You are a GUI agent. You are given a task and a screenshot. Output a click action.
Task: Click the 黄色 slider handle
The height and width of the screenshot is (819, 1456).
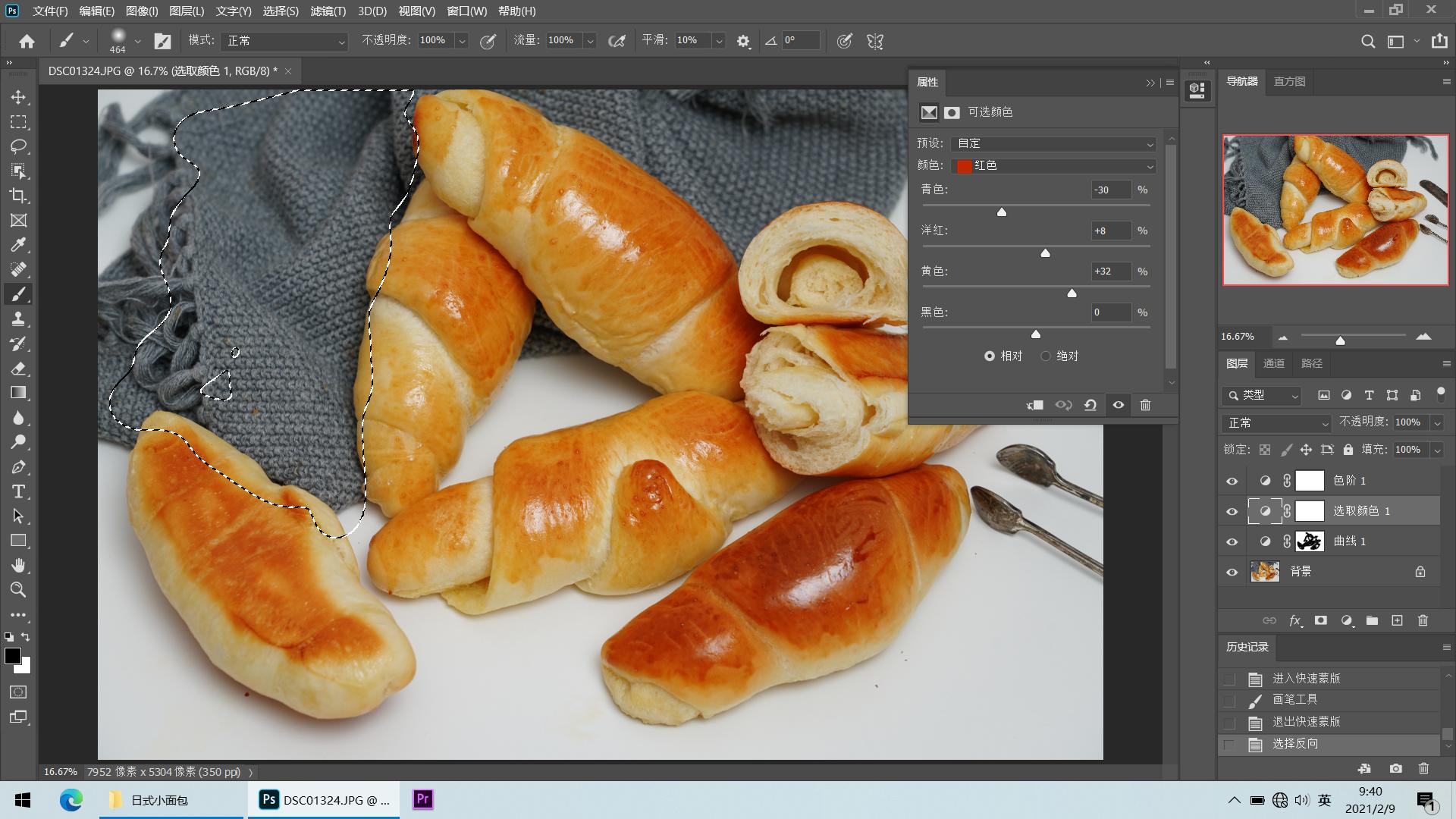[x=1072, y=293]
